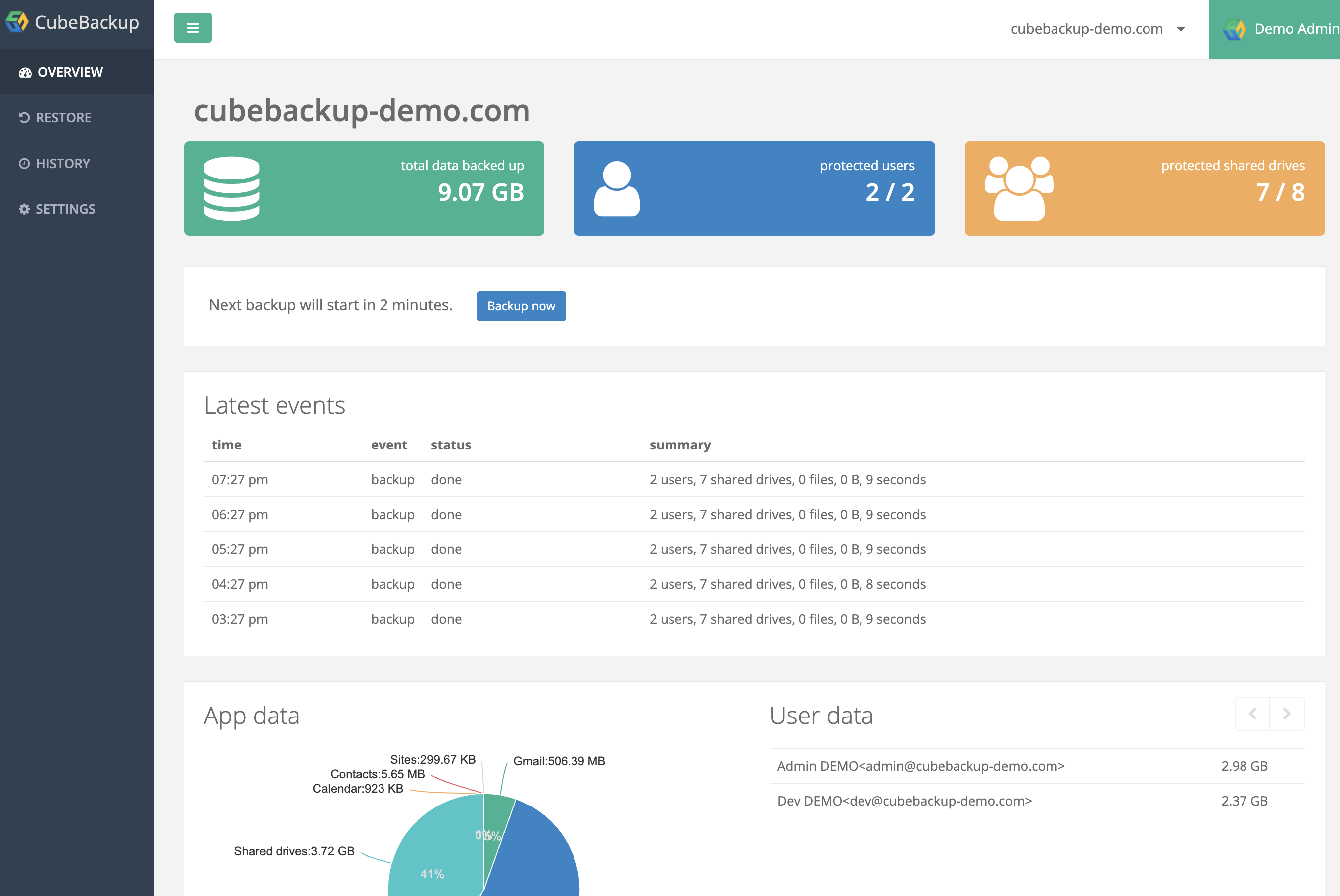The width and height of the screenshot is (1340, 896).
Task: Go to next User data page
Action: 1286,714
